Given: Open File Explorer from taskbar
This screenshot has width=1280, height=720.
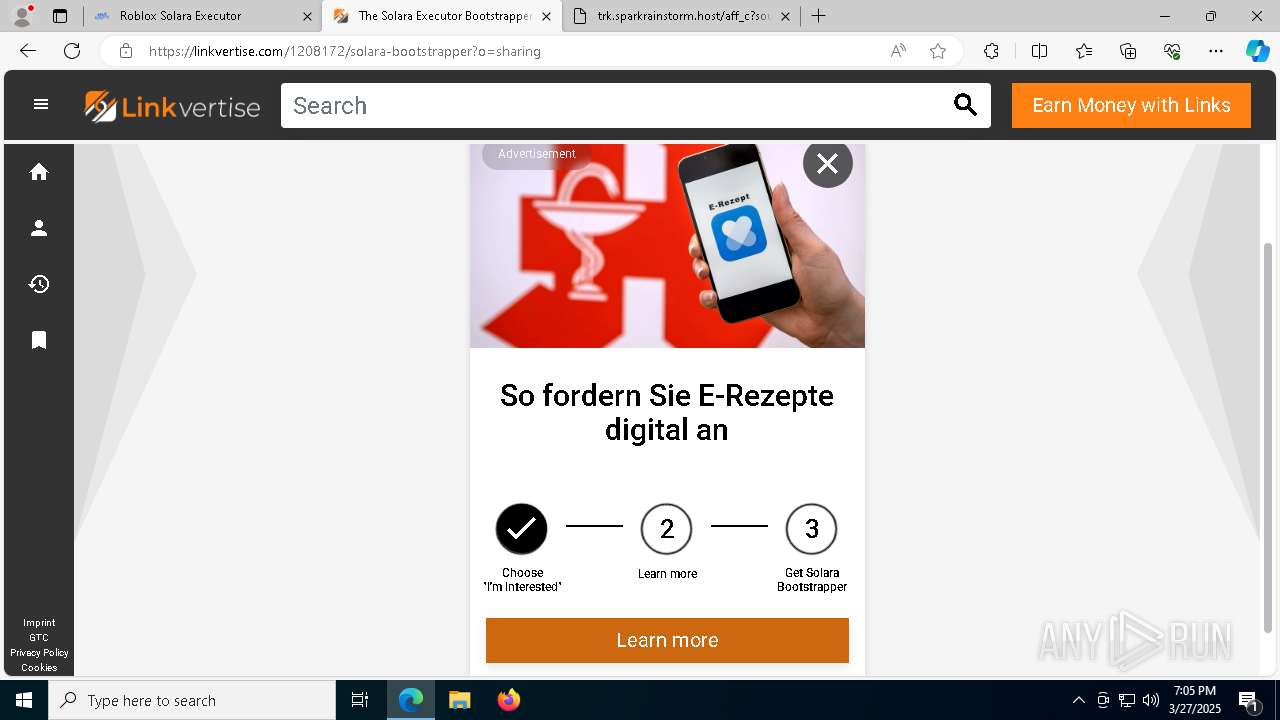Looking at the screenshot, I should [x=459, y=700].
